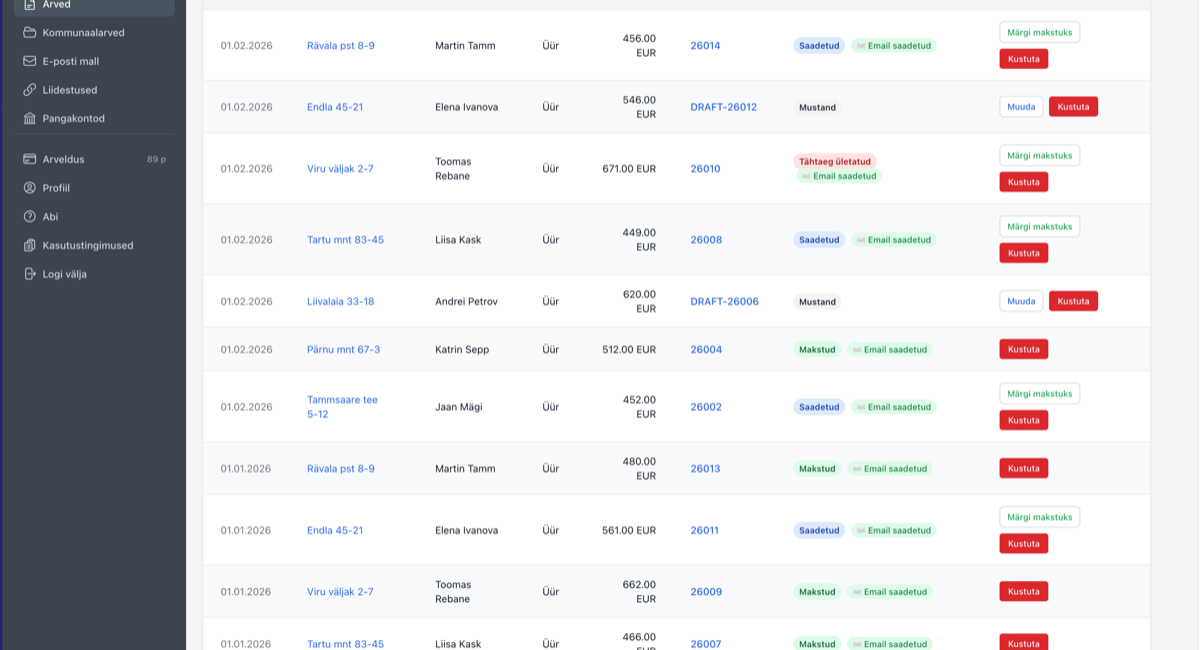Click the Kommunaalarved folder icon
This screenshot has height=650, width=1200.
click(x=30, y=32)
